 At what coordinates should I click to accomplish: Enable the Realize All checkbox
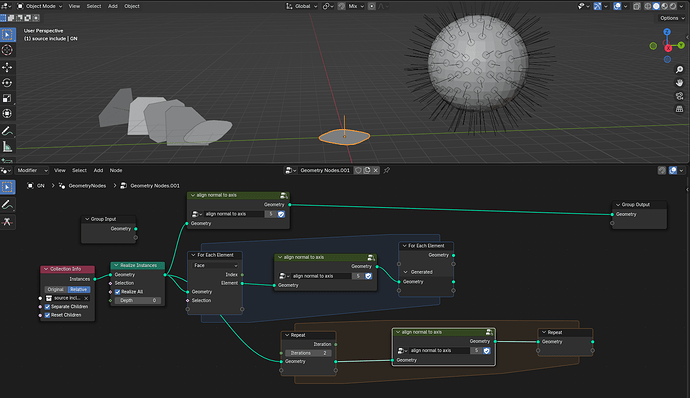click(x=117, y=292)
